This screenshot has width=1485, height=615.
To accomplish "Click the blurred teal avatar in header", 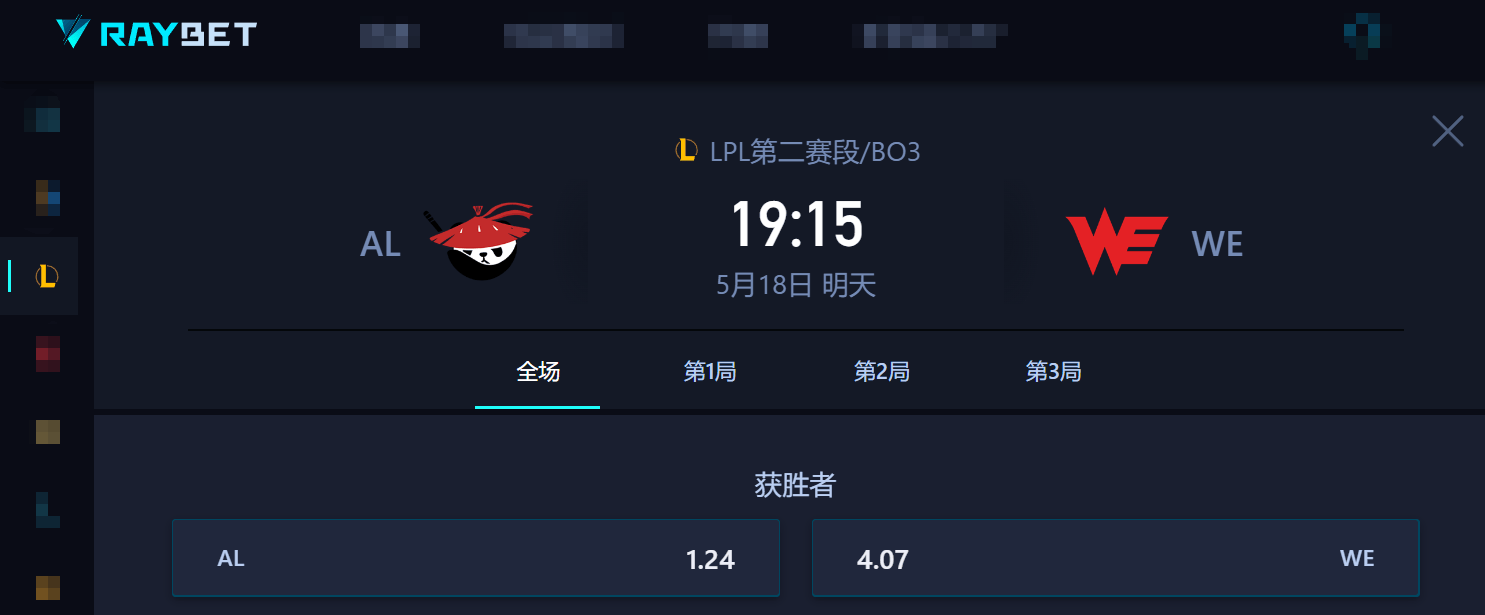I will click(x=1362, y=36).
